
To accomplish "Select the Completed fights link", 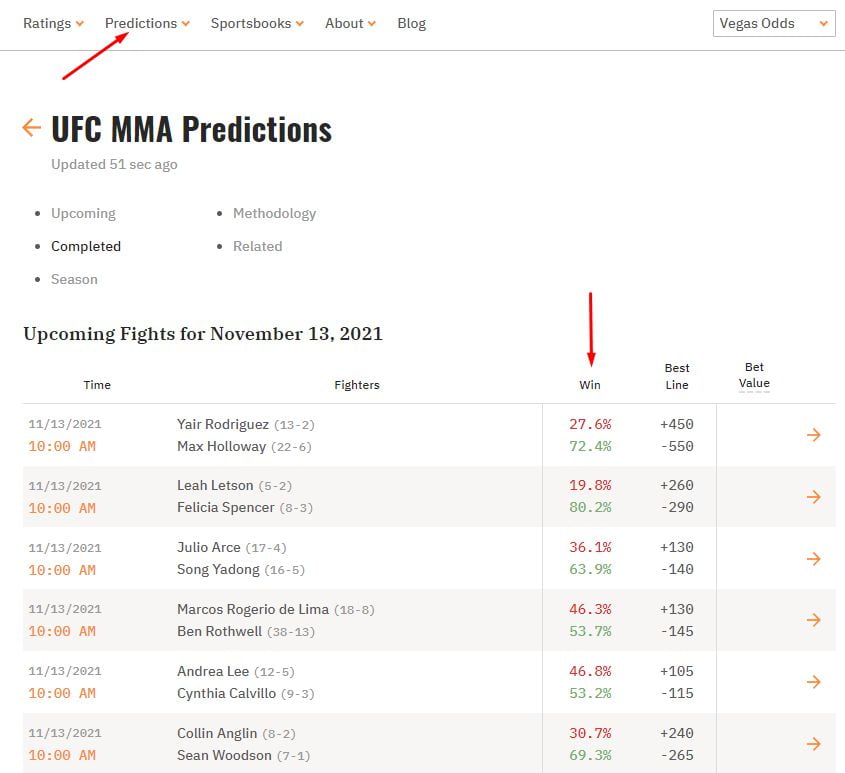I will [x=86, y=246].
